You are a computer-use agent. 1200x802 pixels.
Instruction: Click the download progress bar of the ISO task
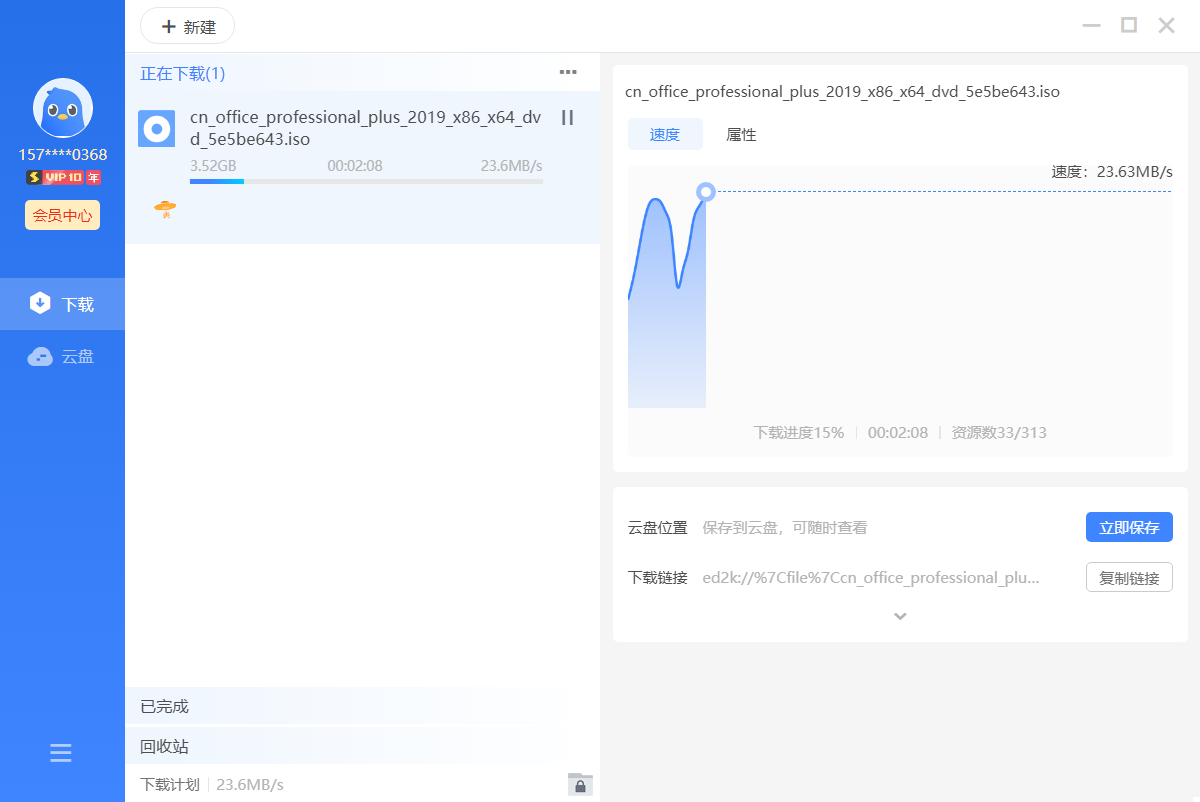tap(366, 182)
